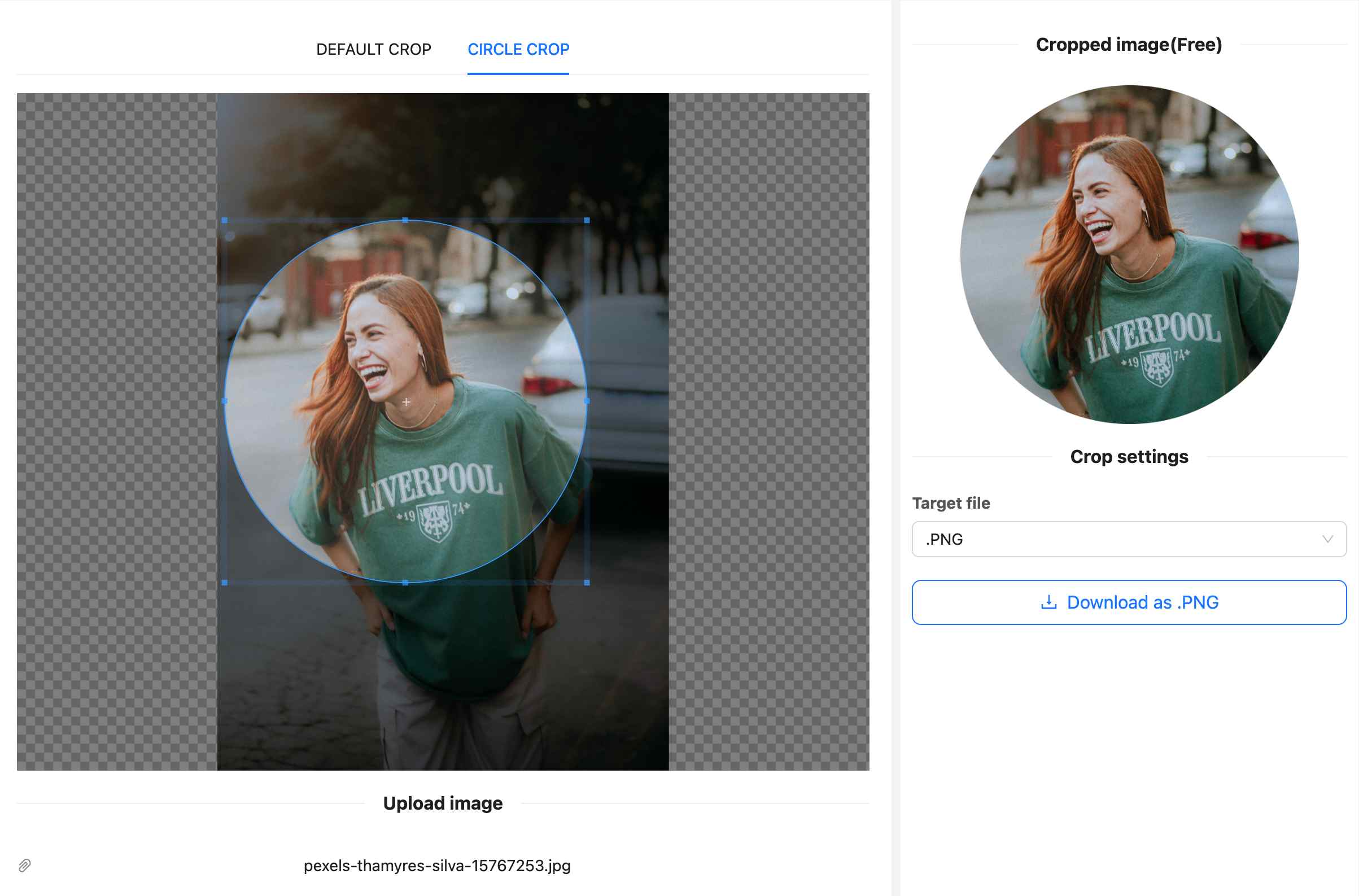Click the Download as .PNG button
This screenshot has height=896, width=1359.
tap(1129, 602)
